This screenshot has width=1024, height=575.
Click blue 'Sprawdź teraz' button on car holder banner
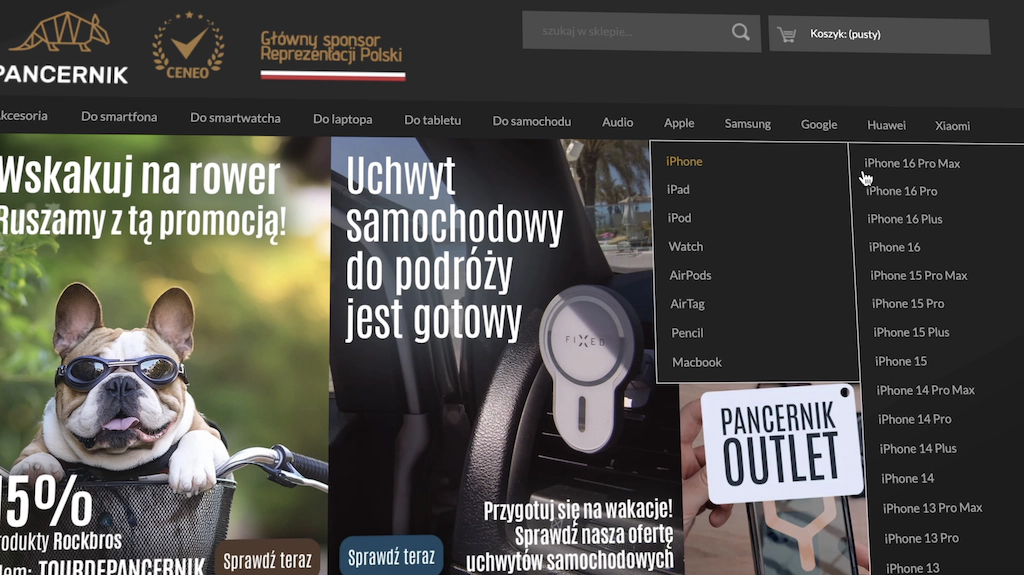(x=391, y=556)
